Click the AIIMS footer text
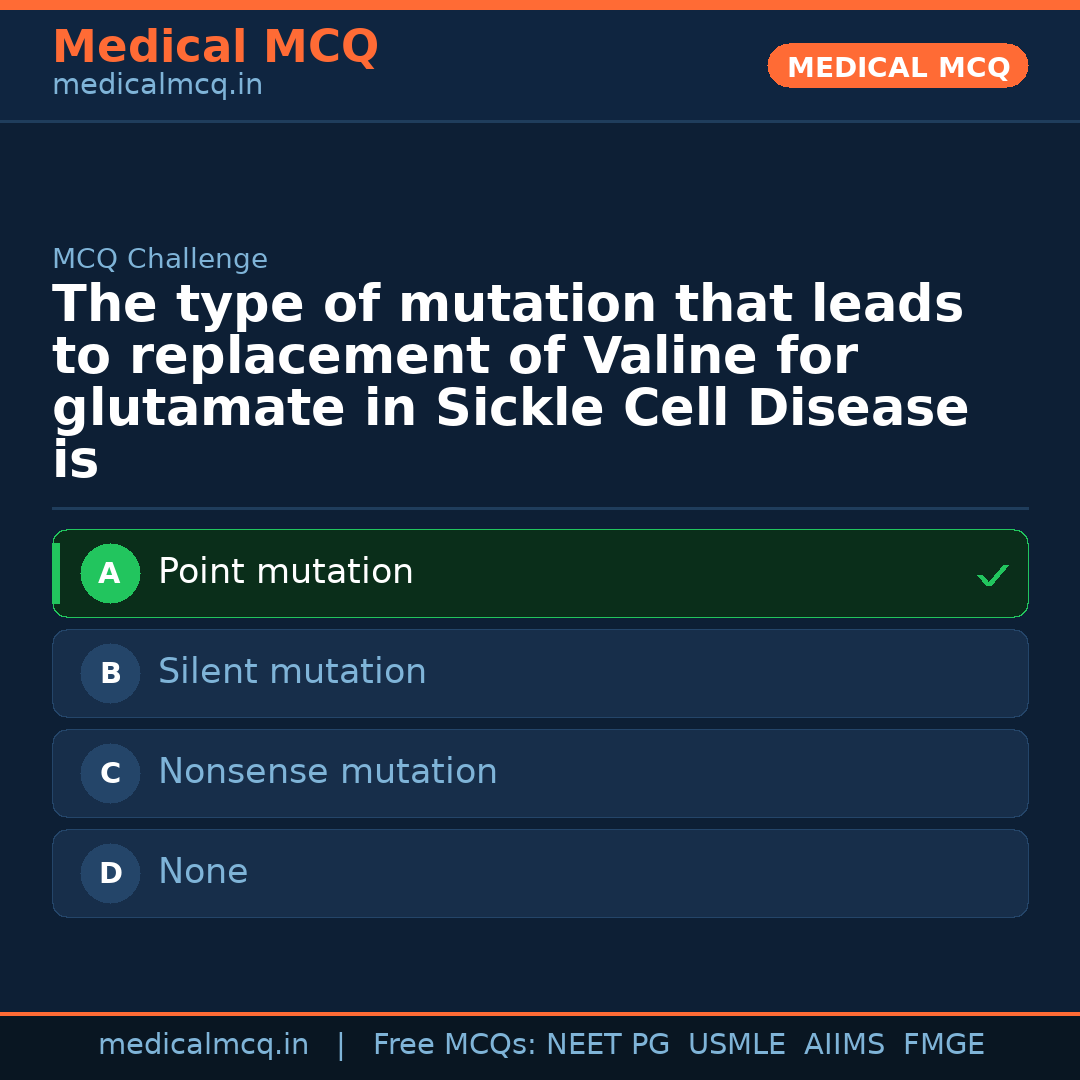This screenshot has height=1080, width=1080. click(844, 1045)
